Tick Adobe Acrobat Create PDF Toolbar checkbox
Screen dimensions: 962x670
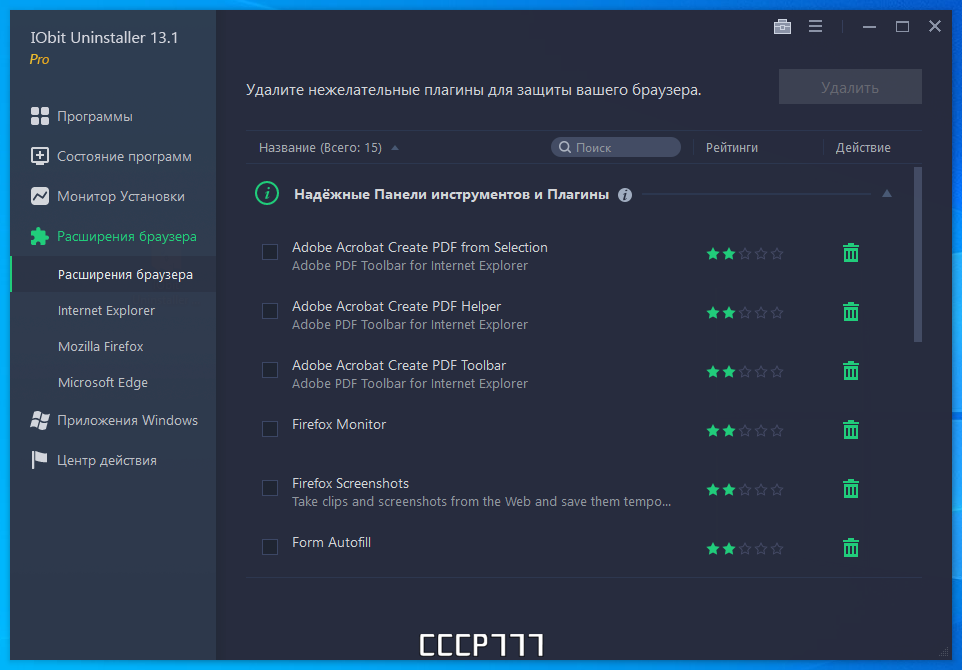click(270, 370)
